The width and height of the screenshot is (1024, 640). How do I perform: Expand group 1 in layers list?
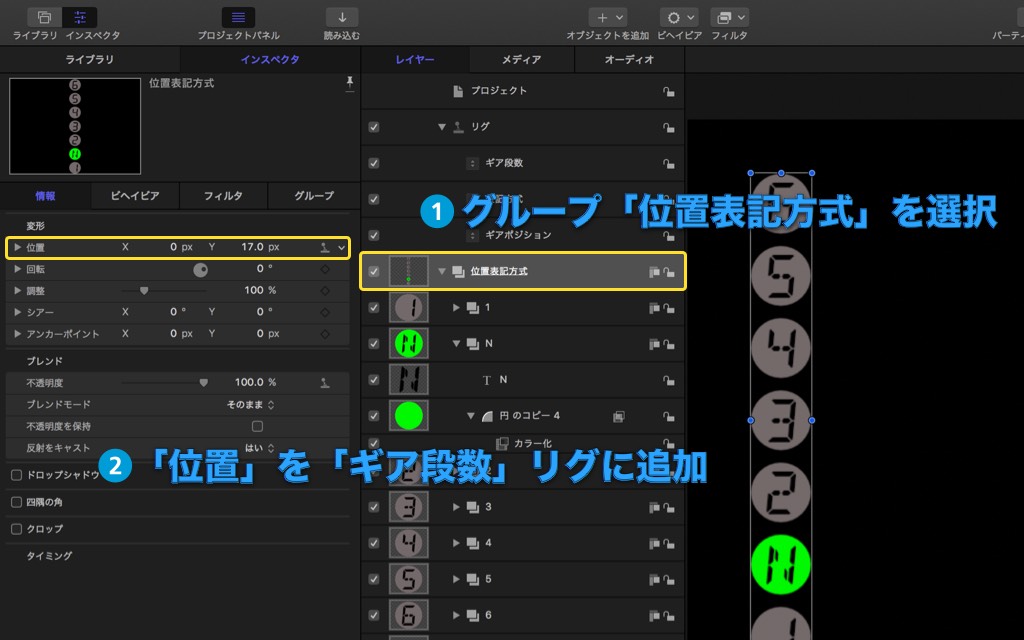[456, 308]
